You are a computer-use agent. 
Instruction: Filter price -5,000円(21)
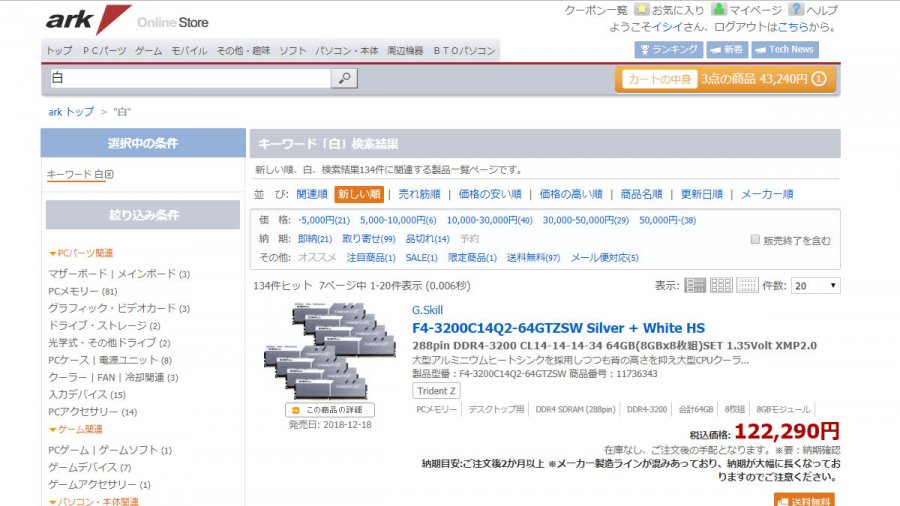pos(324,220)
